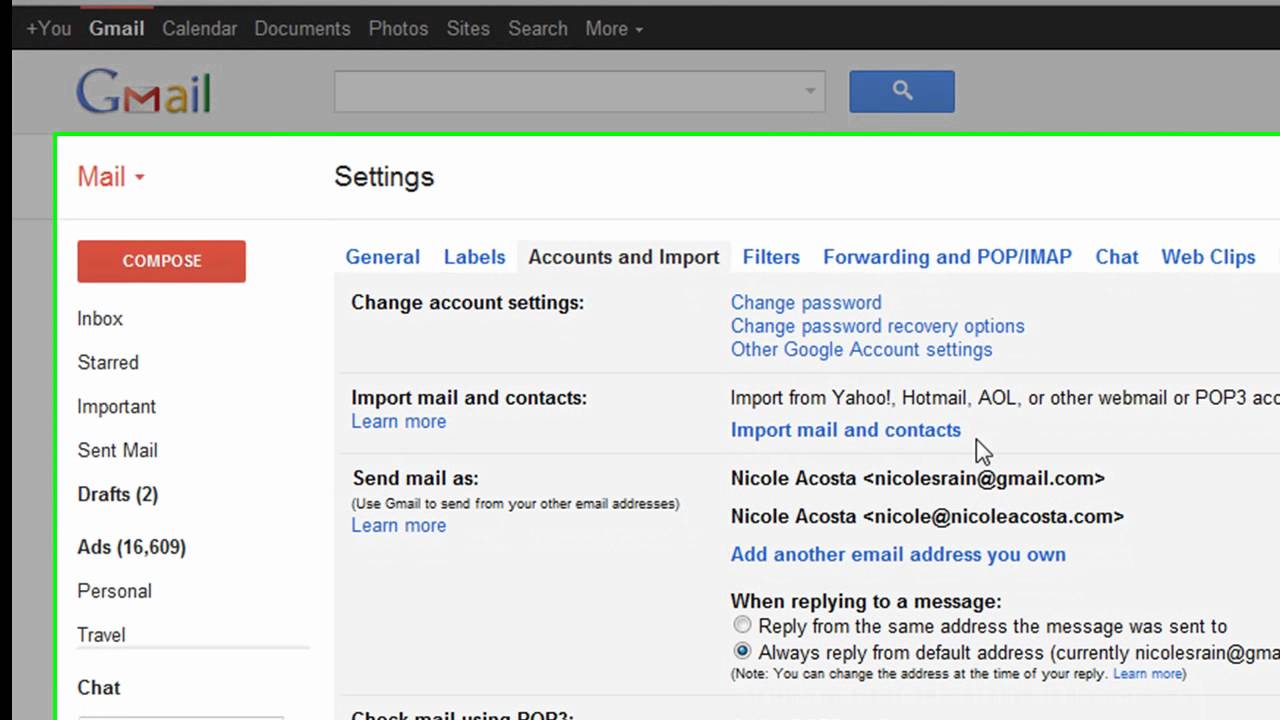Image resolution: width=1280 pixels, height=720 pixels.
Task: Click the Gmail logo
Action: [143, 92]
